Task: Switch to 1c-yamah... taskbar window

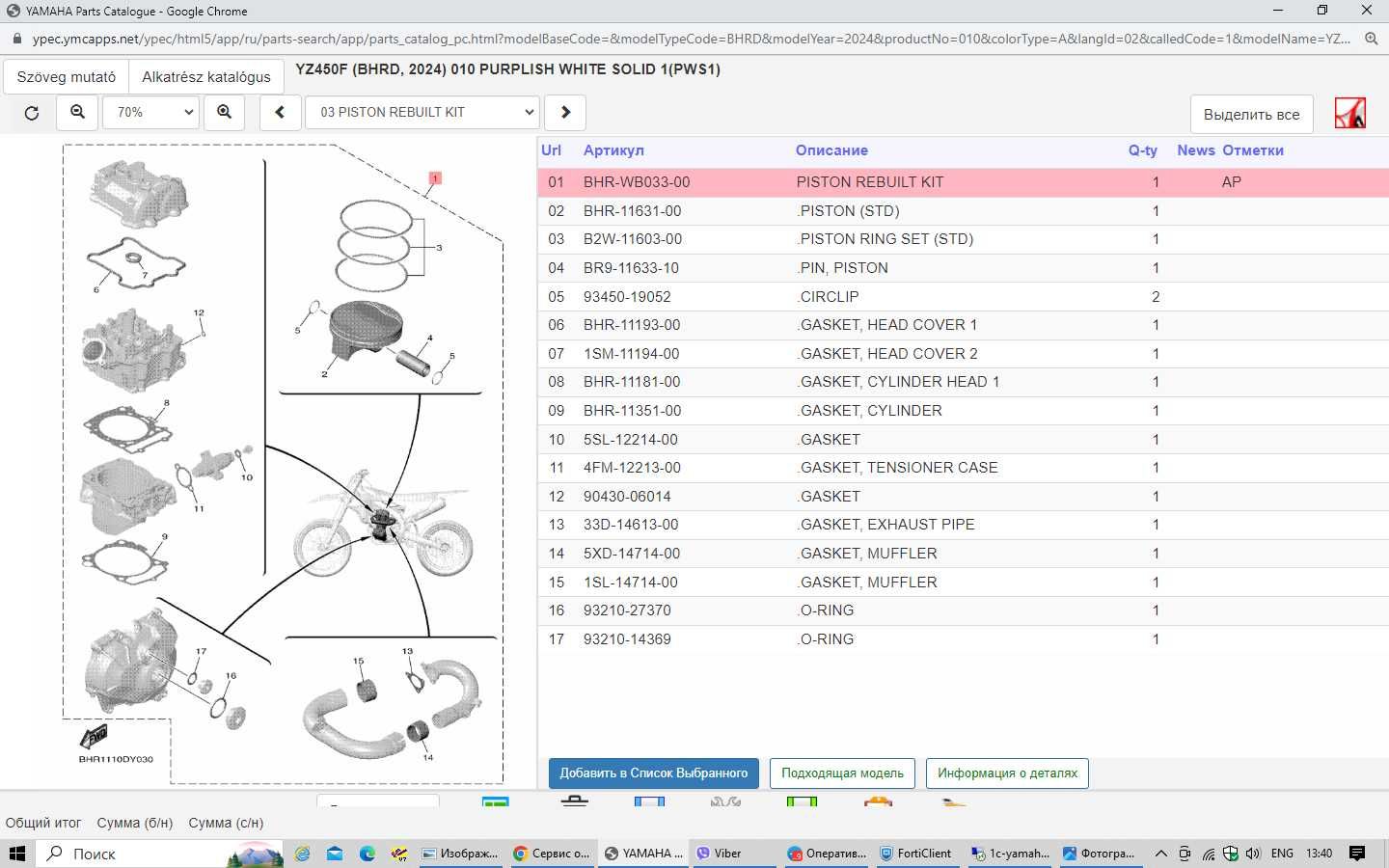Action: [1010, 854]
